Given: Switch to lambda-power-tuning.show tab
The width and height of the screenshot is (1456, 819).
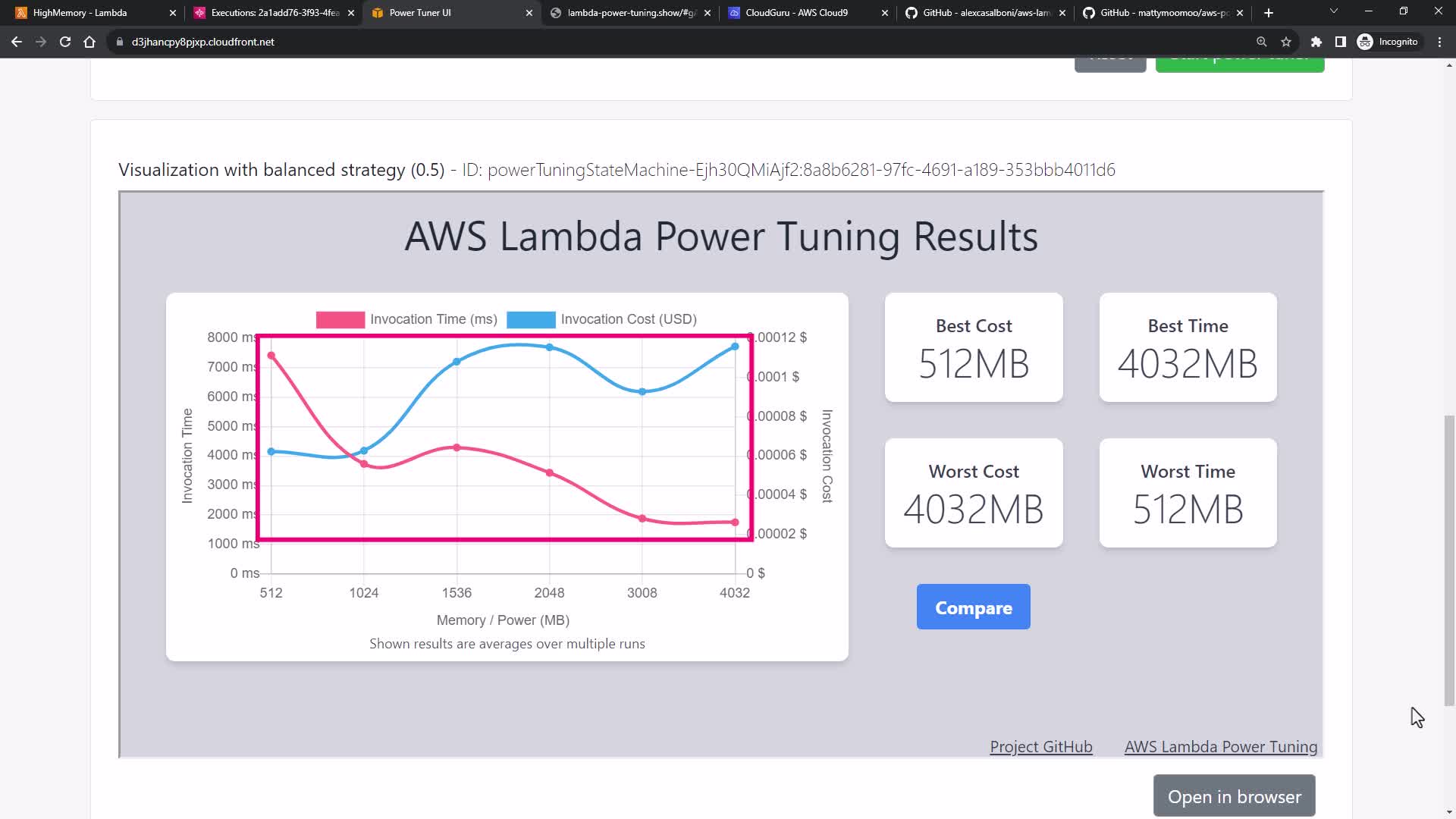Looking at the screenshot, I should click(629, 13).
